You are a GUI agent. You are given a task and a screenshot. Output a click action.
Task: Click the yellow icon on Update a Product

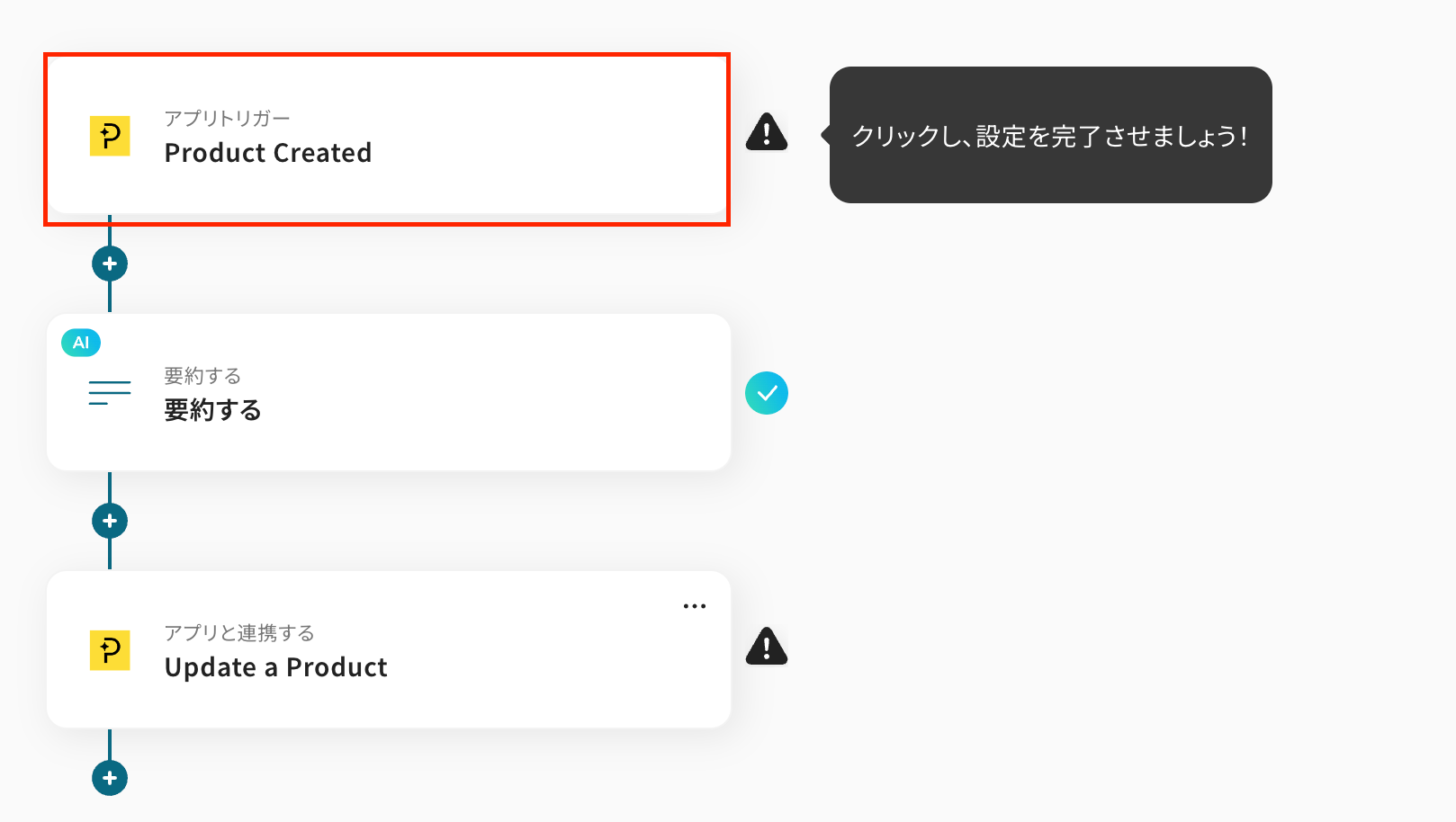(x=110, y=650)
